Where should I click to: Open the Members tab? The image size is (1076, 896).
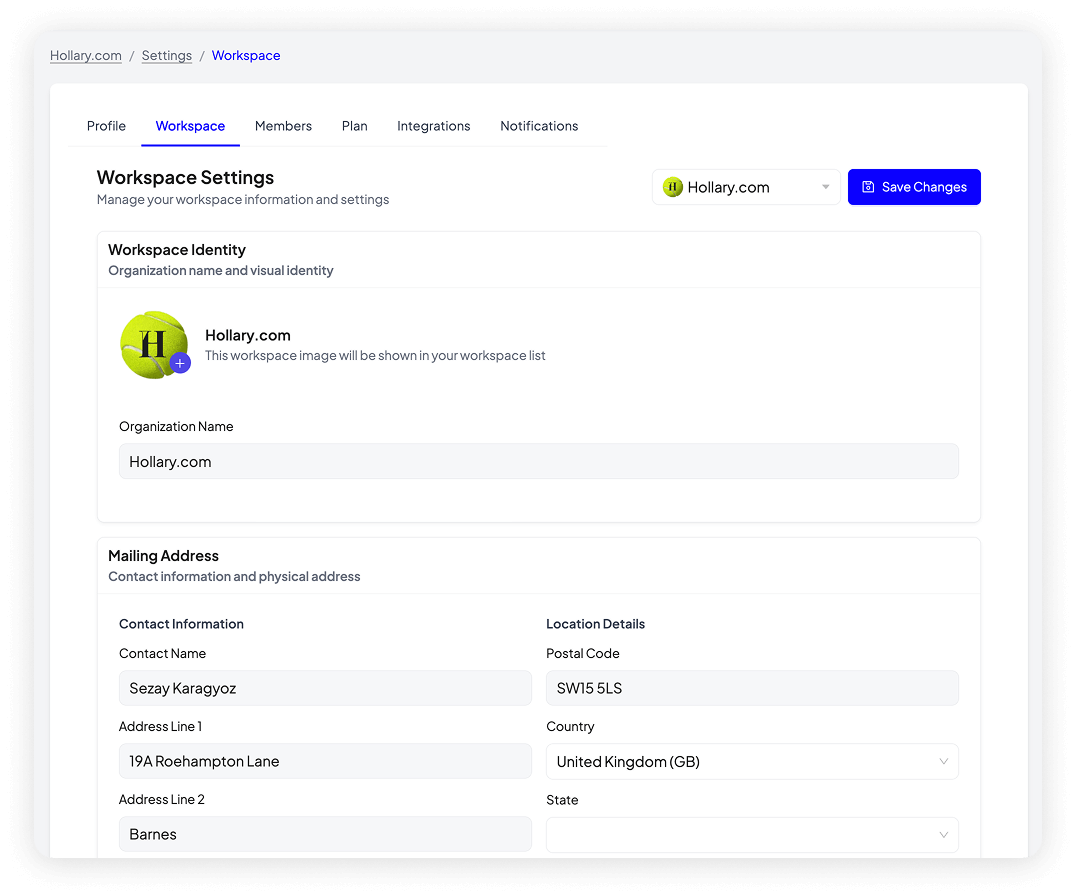283,126
